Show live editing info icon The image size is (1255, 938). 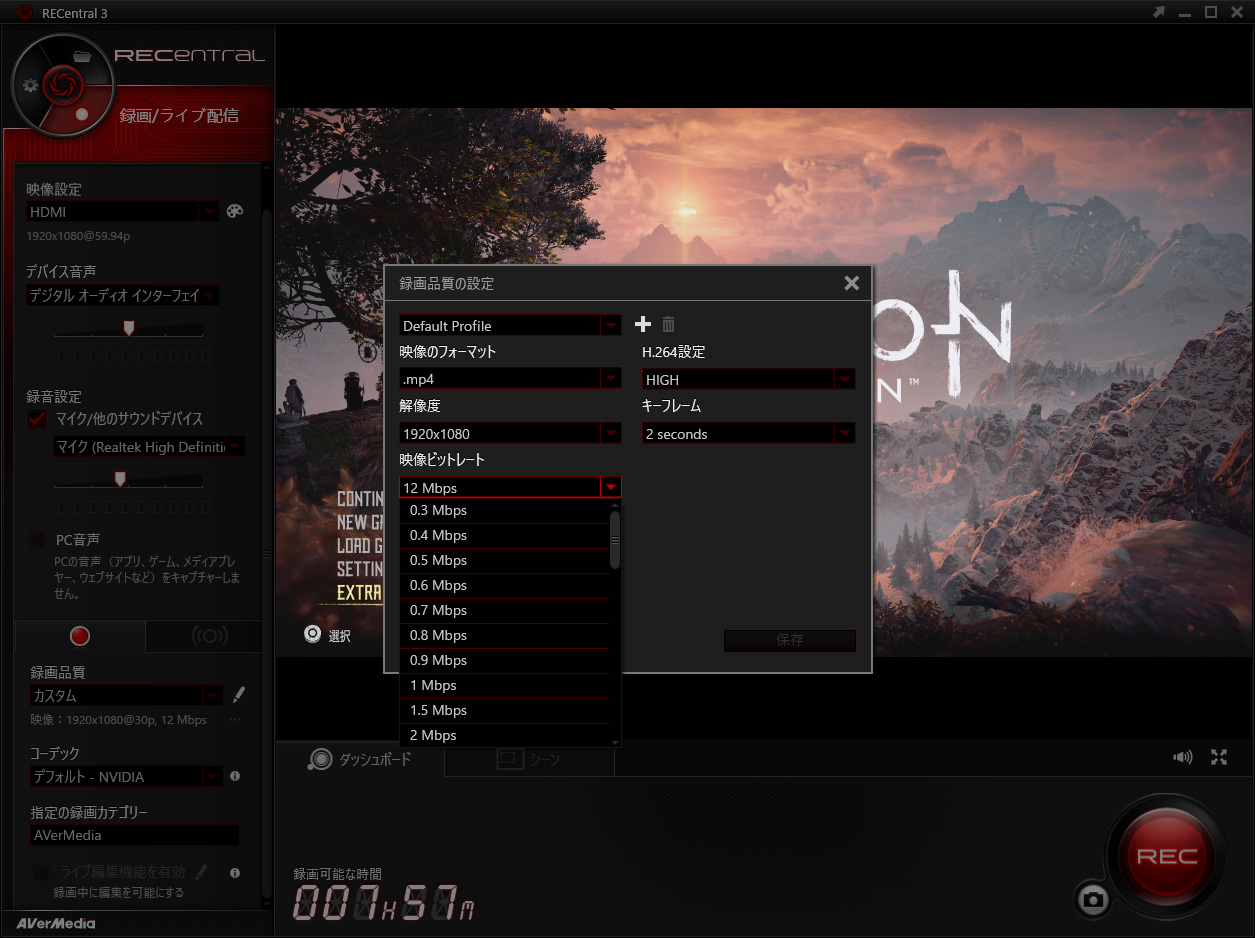[x=235, y=872]
